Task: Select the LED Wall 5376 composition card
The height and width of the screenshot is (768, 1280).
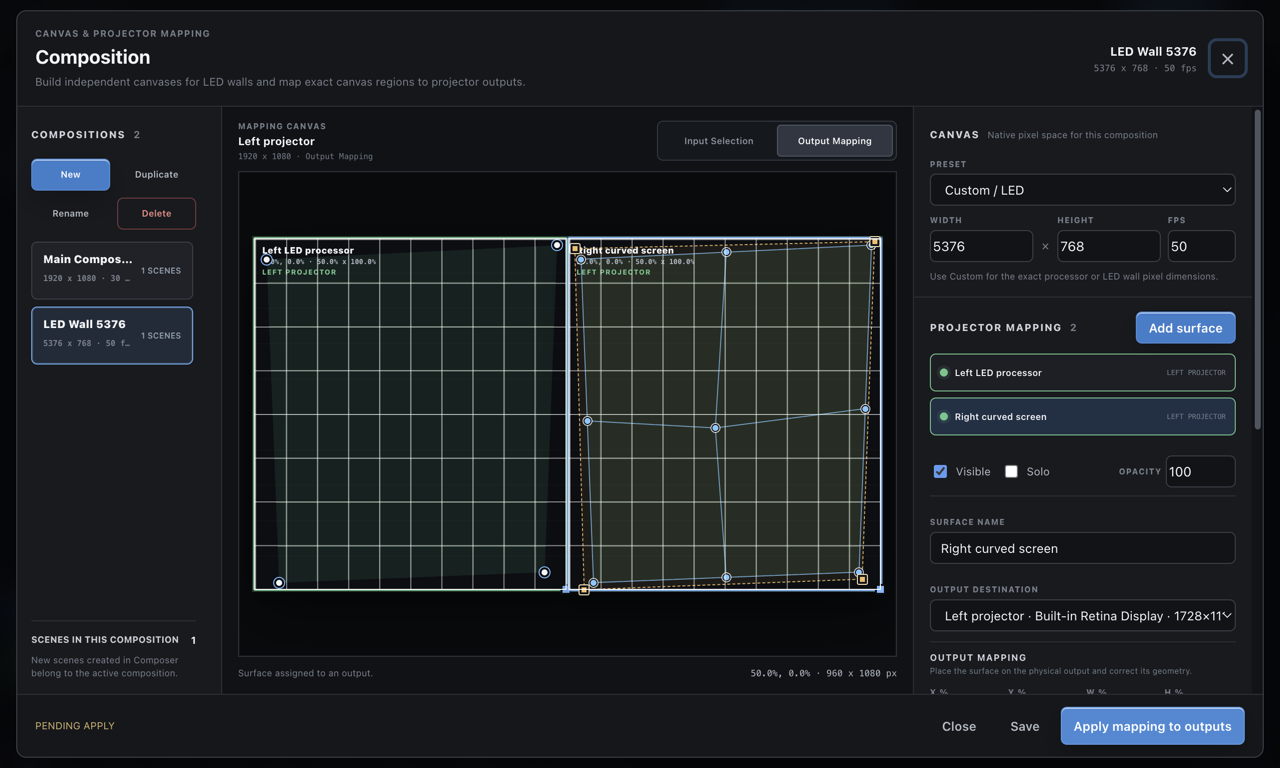Action: [112, 335]
